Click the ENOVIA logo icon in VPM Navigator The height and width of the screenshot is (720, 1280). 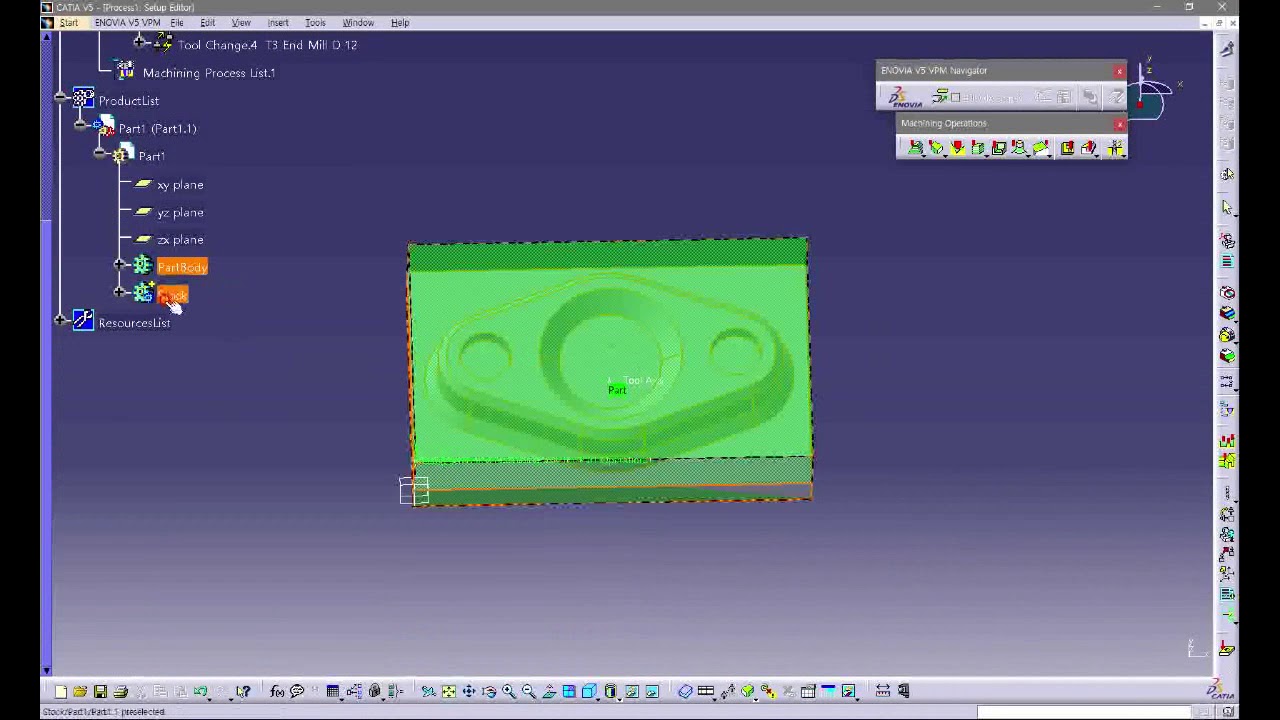(x=907, y=97)
